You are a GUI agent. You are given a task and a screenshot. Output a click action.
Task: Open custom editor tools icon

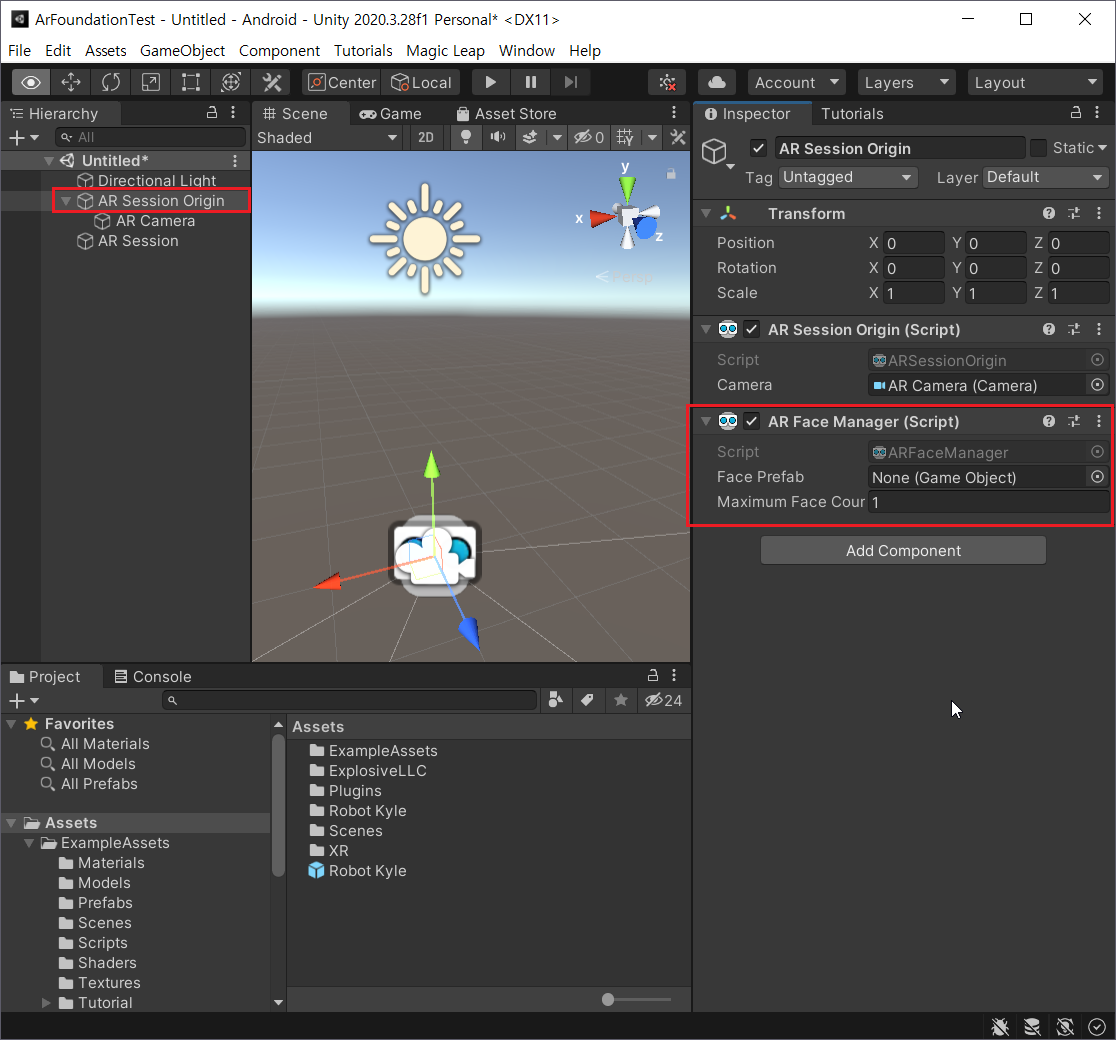coord(272,83)
